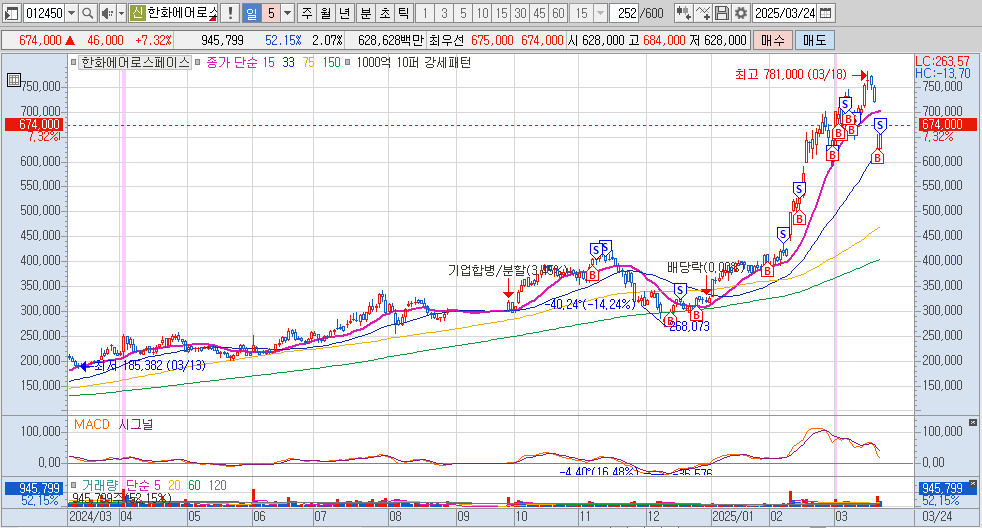Click the rightmost B buy marker in March
Screen dimensions: 982x528
pyautogui.click(x=877, y=158)
